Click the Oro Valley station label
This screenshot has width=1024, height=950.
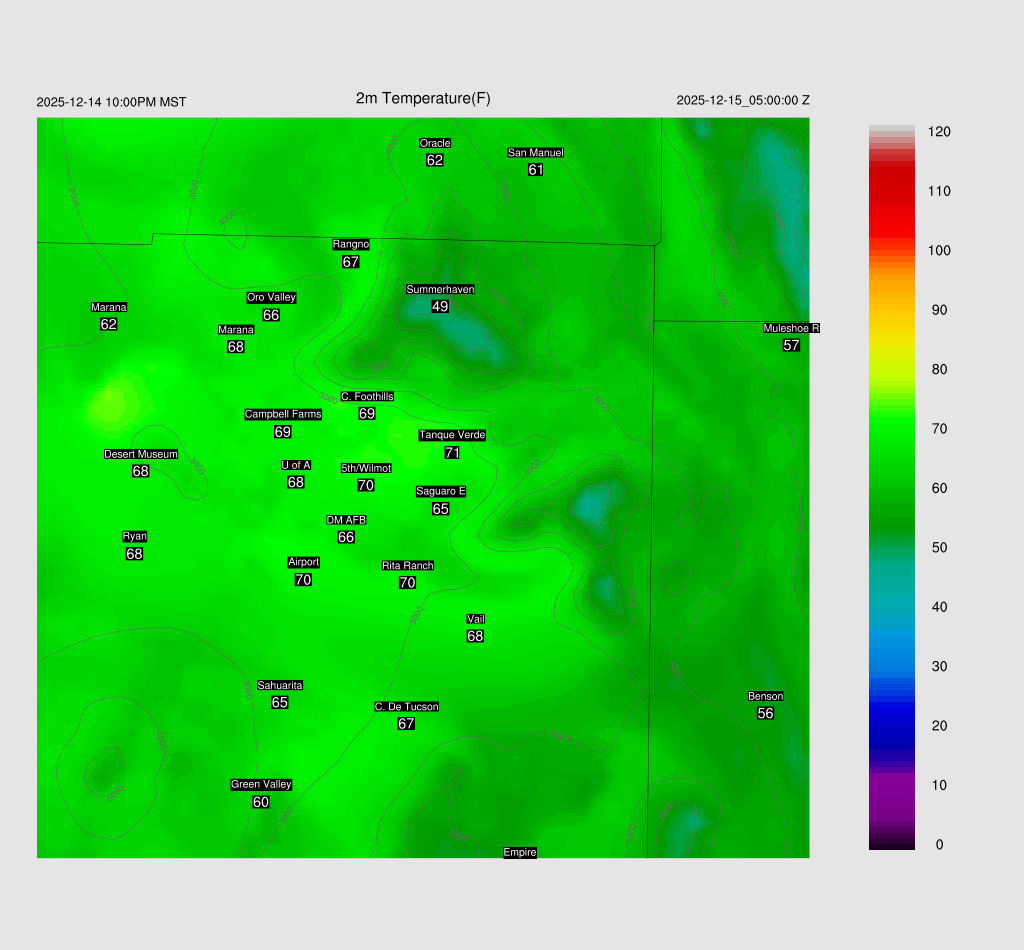point(271,297)
